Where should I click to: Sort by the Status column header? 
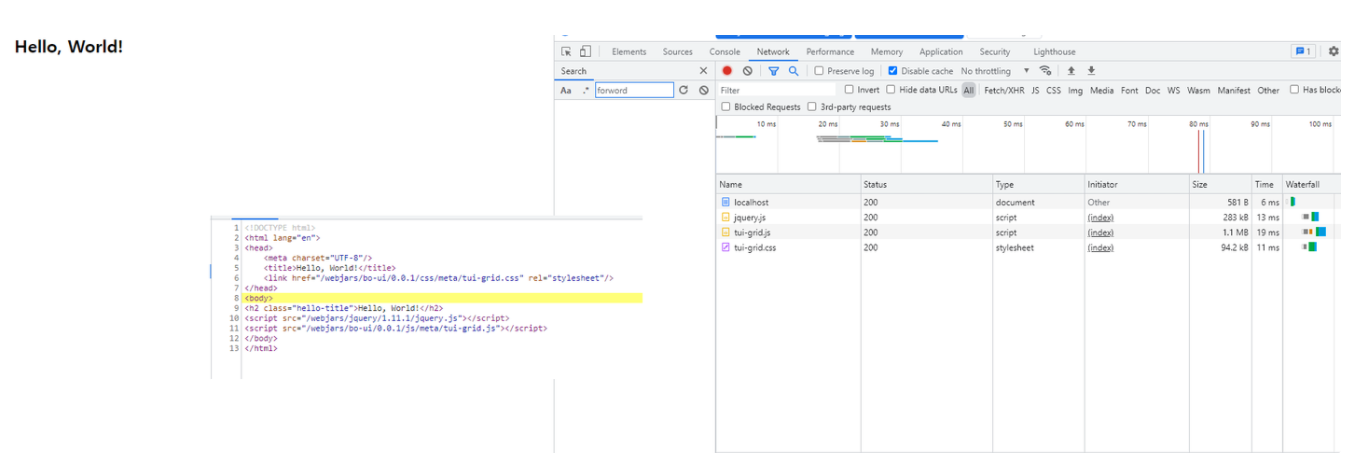coord(926,184)
